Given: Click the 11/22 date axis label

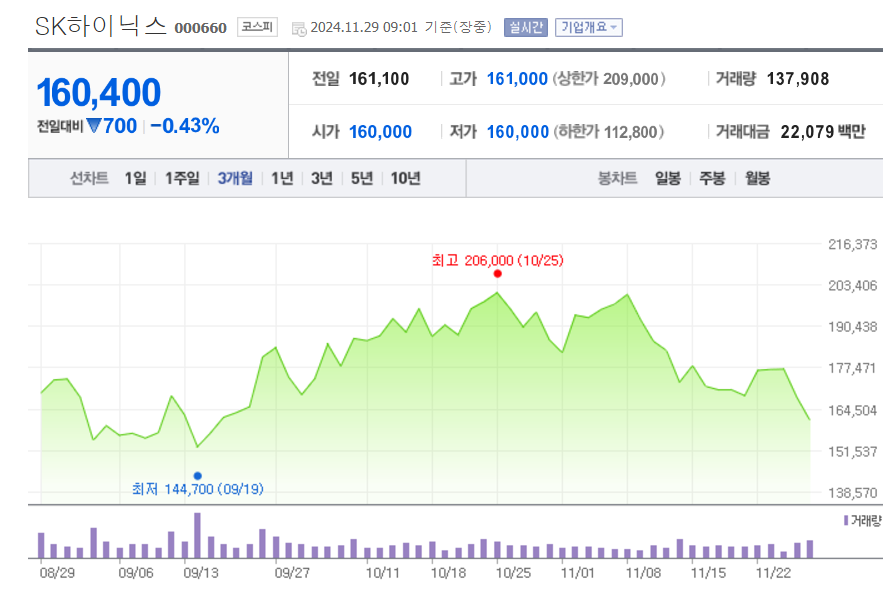Looking at the screenshot, I should (x=773, y=573).
